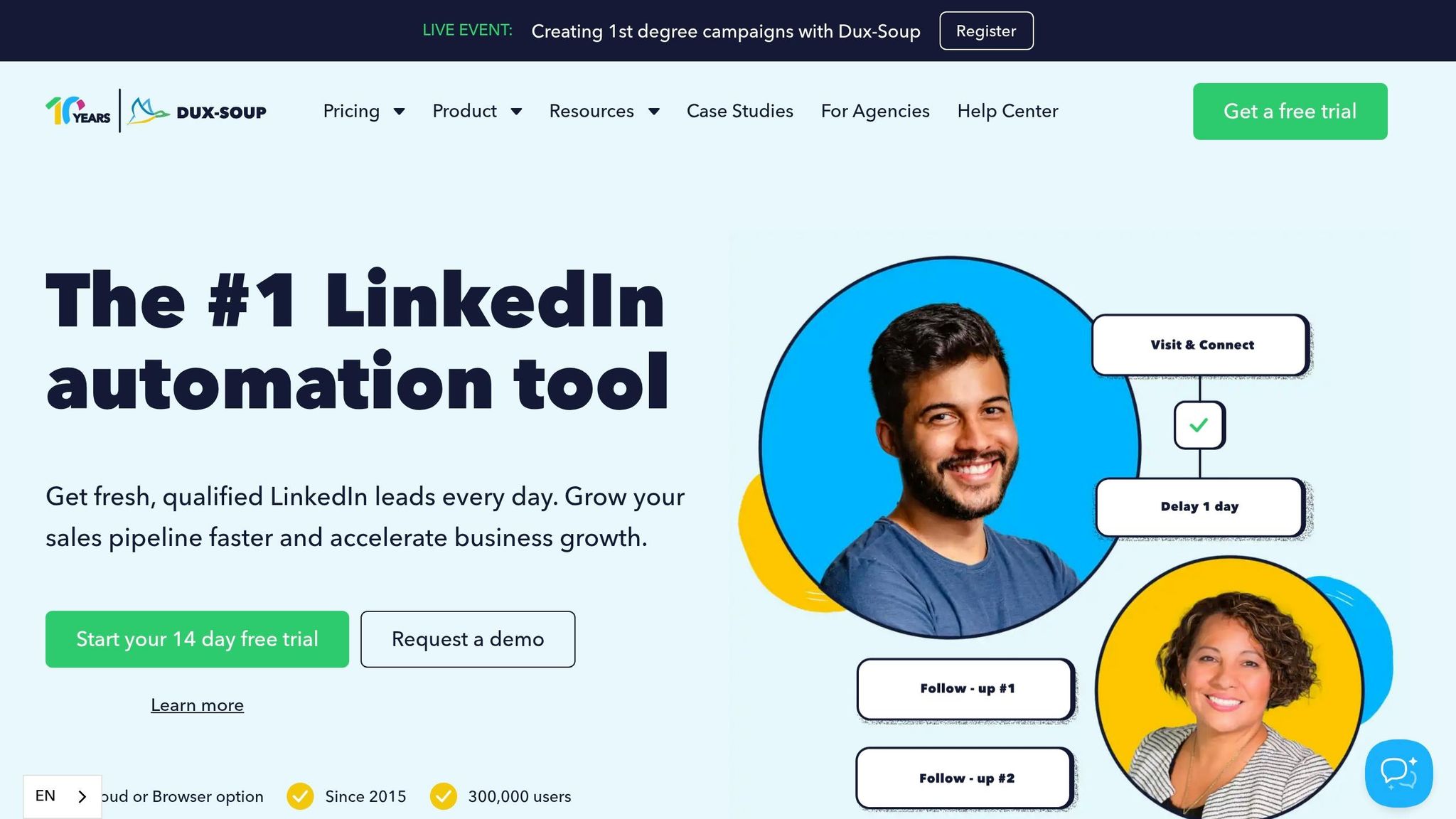
Task: Start your 14 day free trial
Action: 197,639
